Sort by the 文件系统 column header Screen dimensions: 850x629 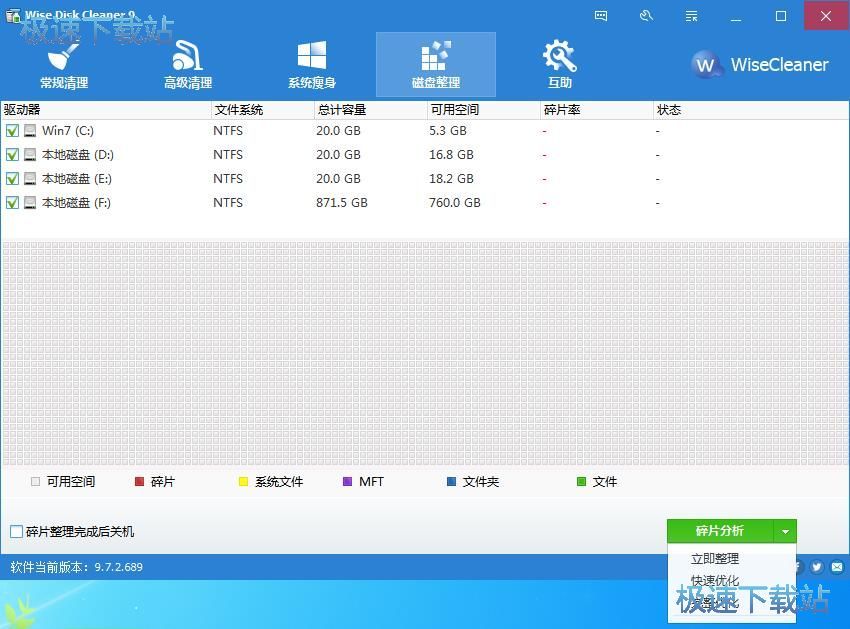tap(262, 110)
